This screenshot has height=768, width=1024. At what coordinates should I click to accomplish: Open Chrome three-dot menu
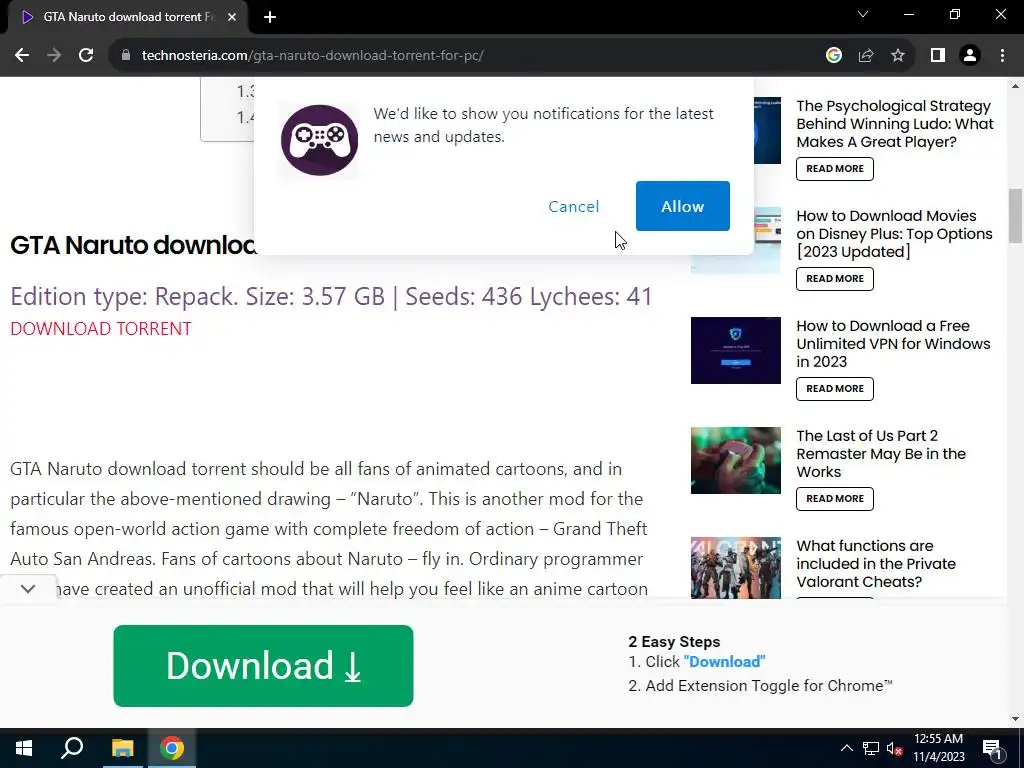click(x=1002, y=56)
